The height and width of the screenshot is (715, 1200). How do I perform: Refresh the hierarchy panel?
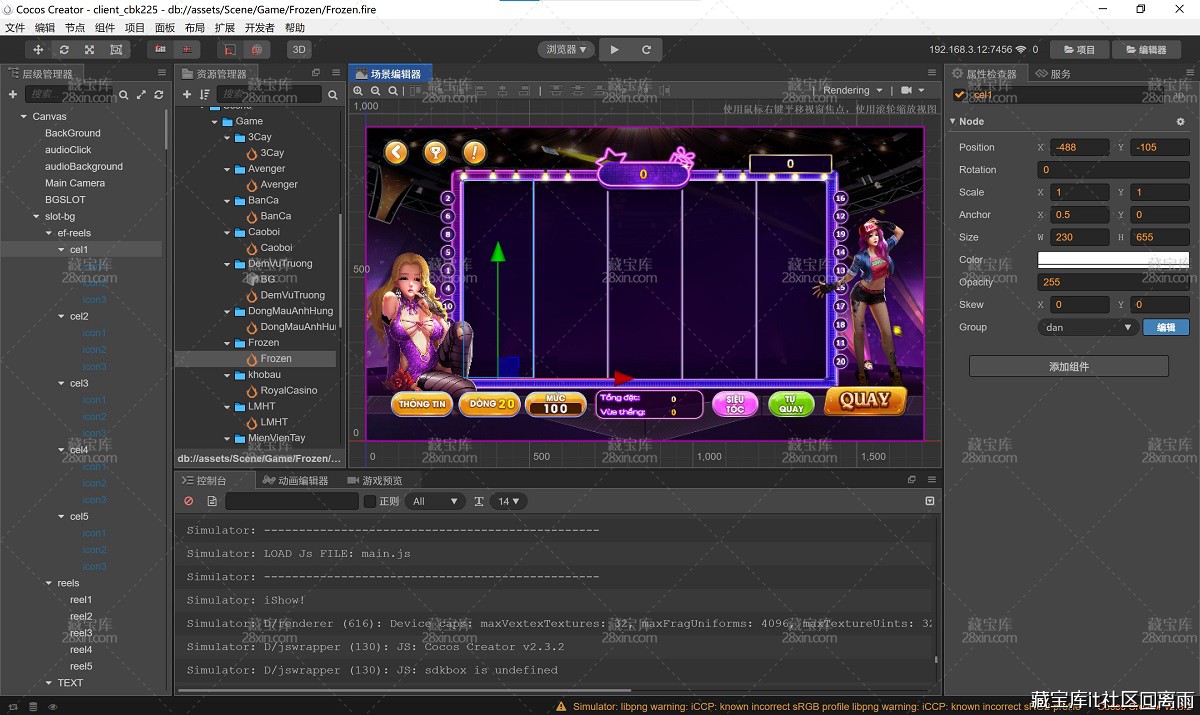(158, 94)
